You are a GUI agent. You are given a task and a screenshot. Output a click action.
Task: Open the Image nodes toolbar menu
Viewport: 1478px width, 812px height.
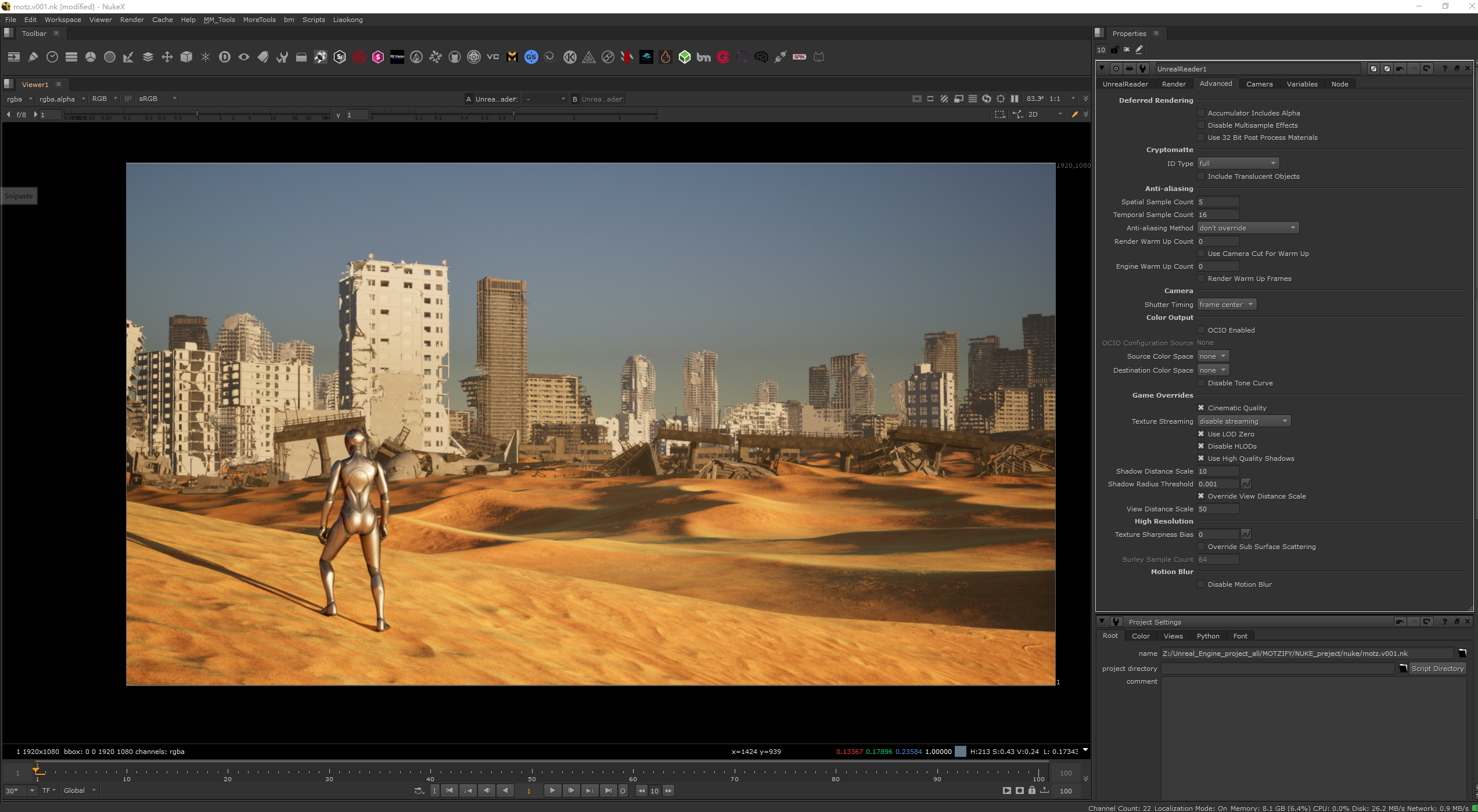coord(14,57)
